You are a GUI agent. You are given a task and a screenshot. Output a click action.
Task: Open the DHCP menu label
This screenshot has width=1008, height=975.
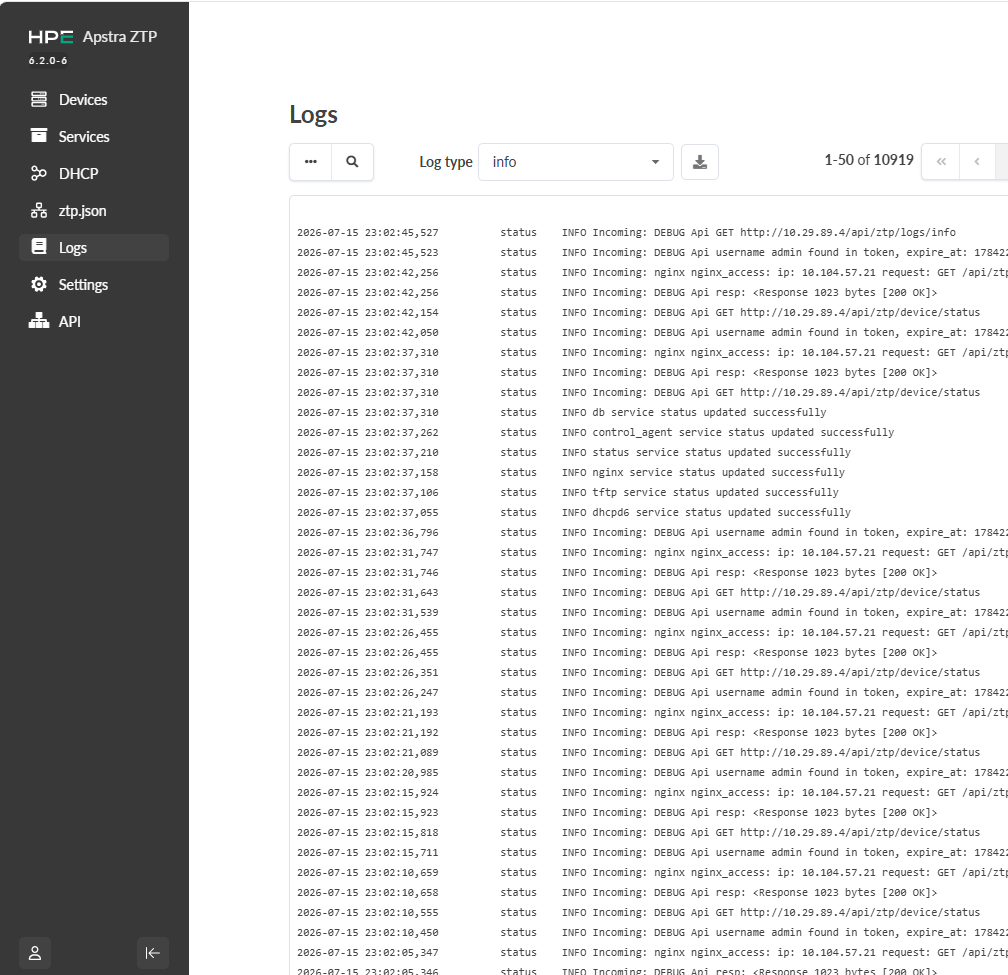click(x=78, y=174)
